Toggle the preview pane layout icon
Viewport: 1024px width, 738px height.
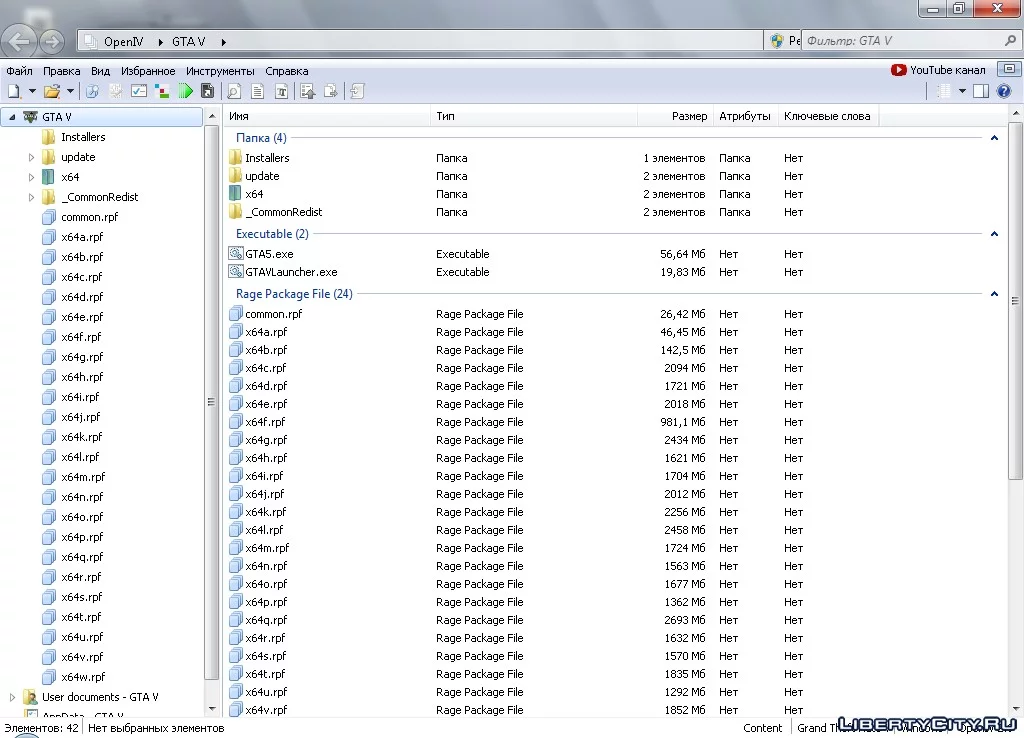pos(981,91)
